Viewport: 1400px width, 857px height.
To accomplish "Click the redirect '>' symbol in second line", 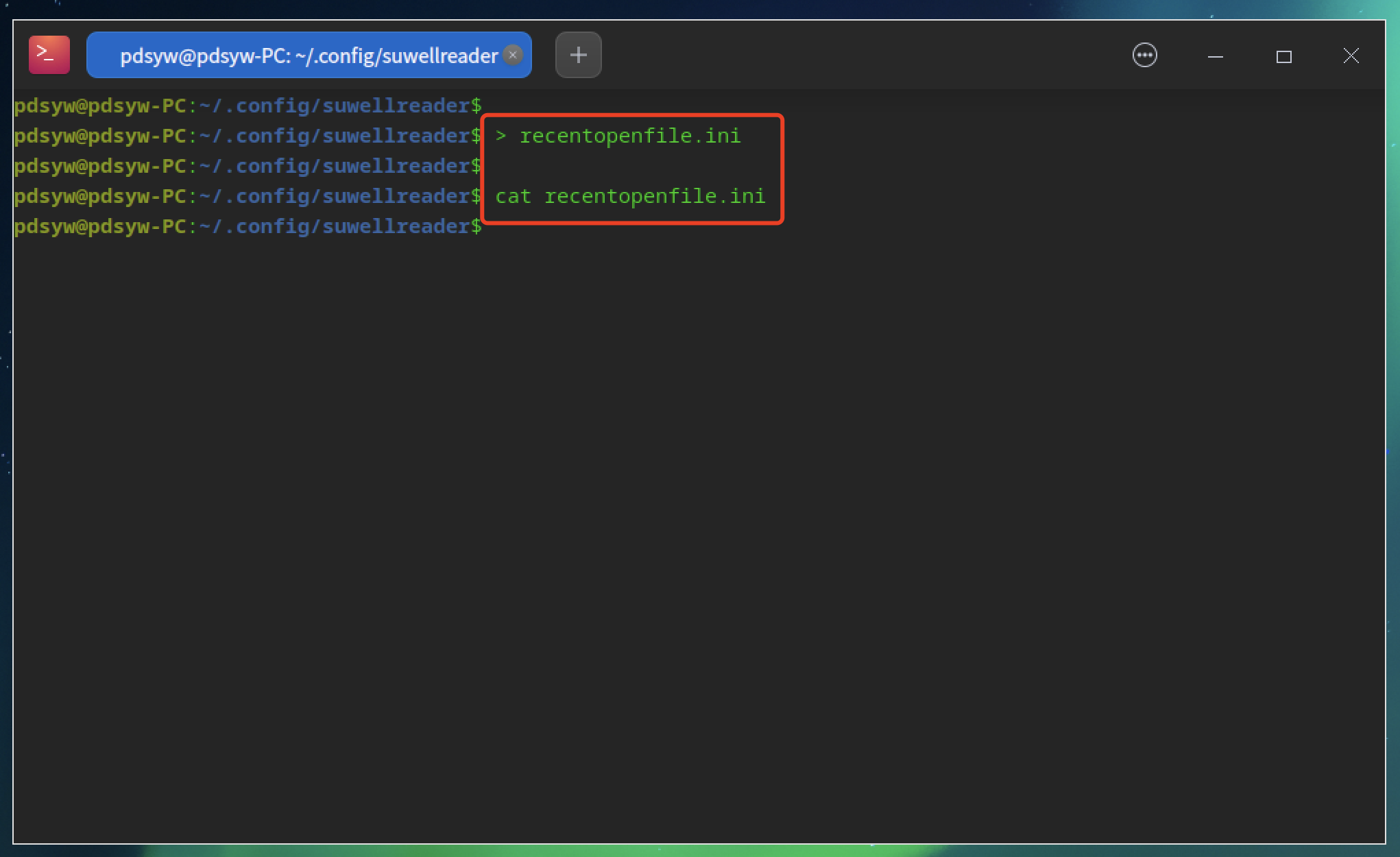I will click(500, 136).
